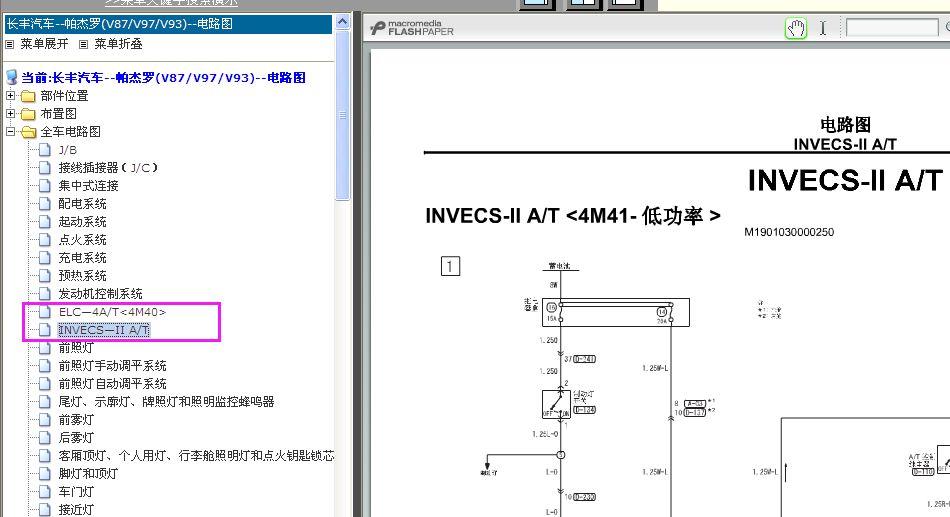
Task: Expand the 布置图 tree node
Action: click(x=10, y=113)
